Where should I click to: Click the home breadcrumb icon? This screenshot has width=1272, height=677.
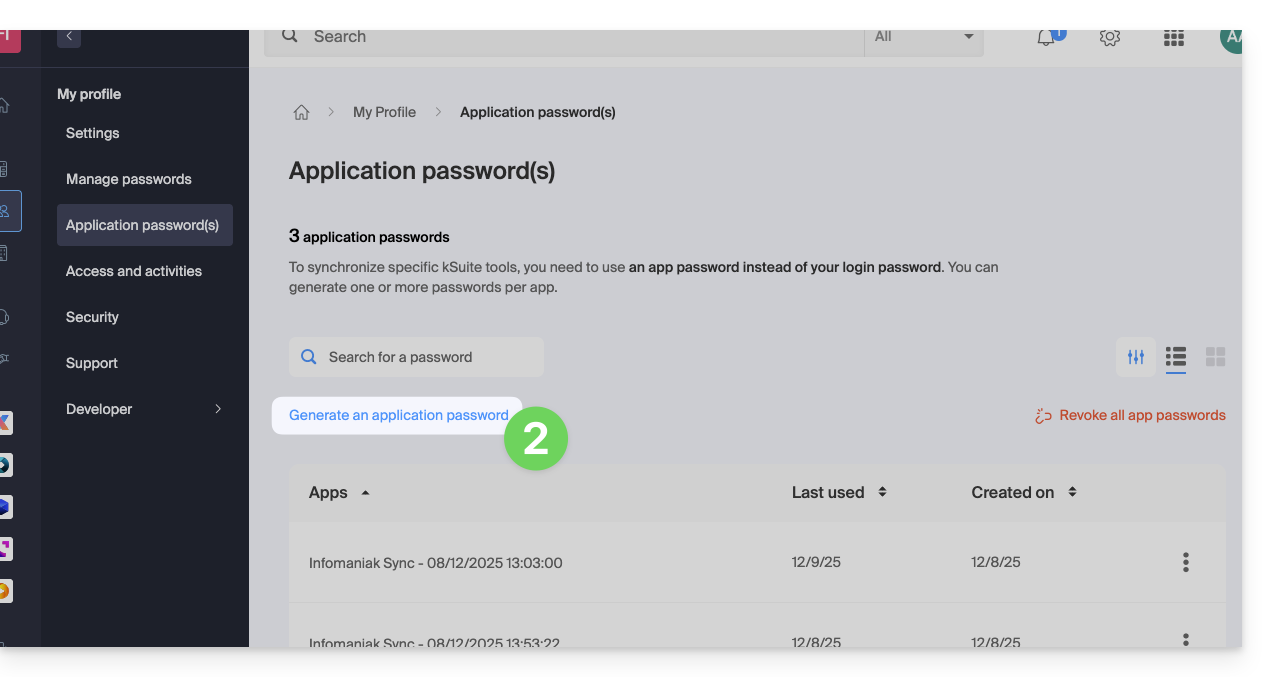click(x=301, y=113)
